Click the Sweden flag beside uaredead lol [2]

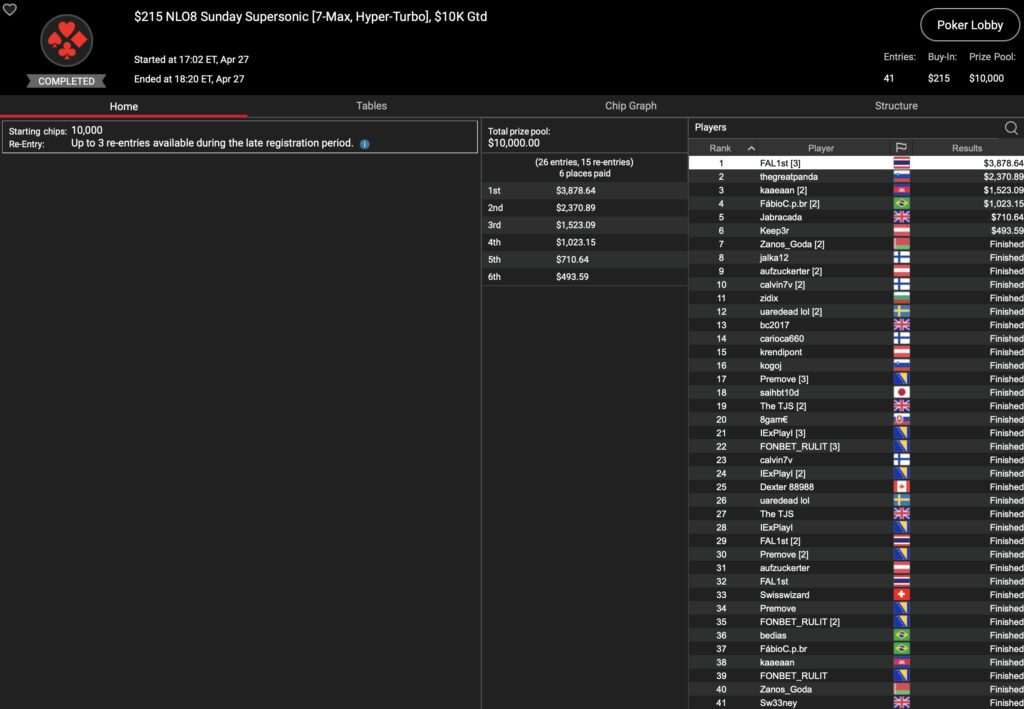[x=901, y=311]
